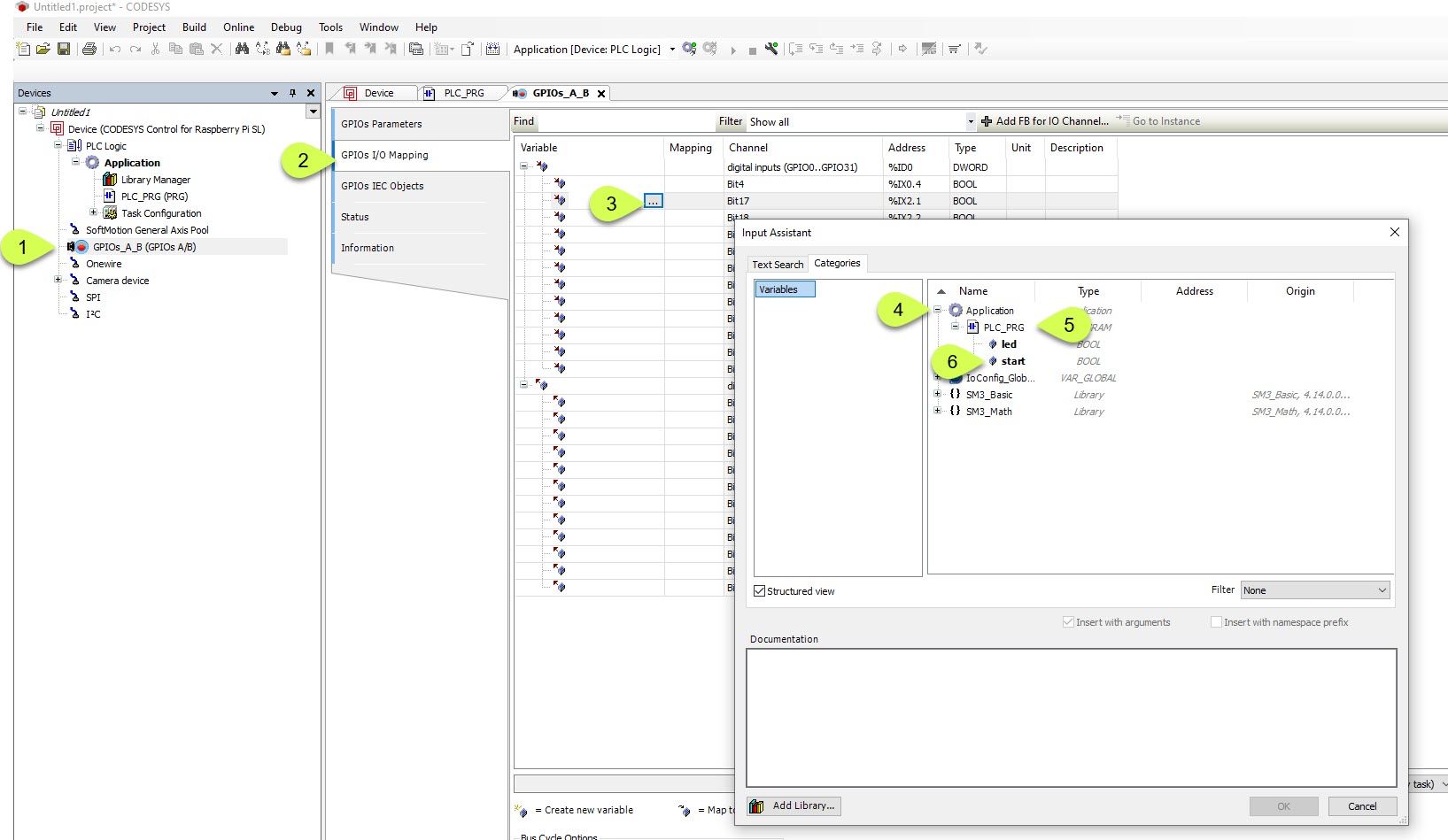Image resolution: width=1448 pixels, height=840 pixels.
Task: Switch to the Text Search tab
Action: (x=778, y=265)
